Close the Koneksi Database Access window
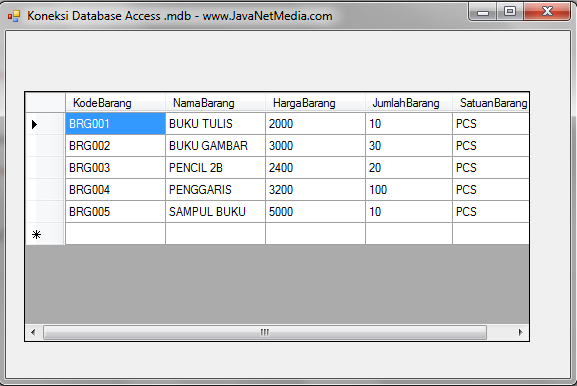577x386 pixels. [x=547, y=12]
